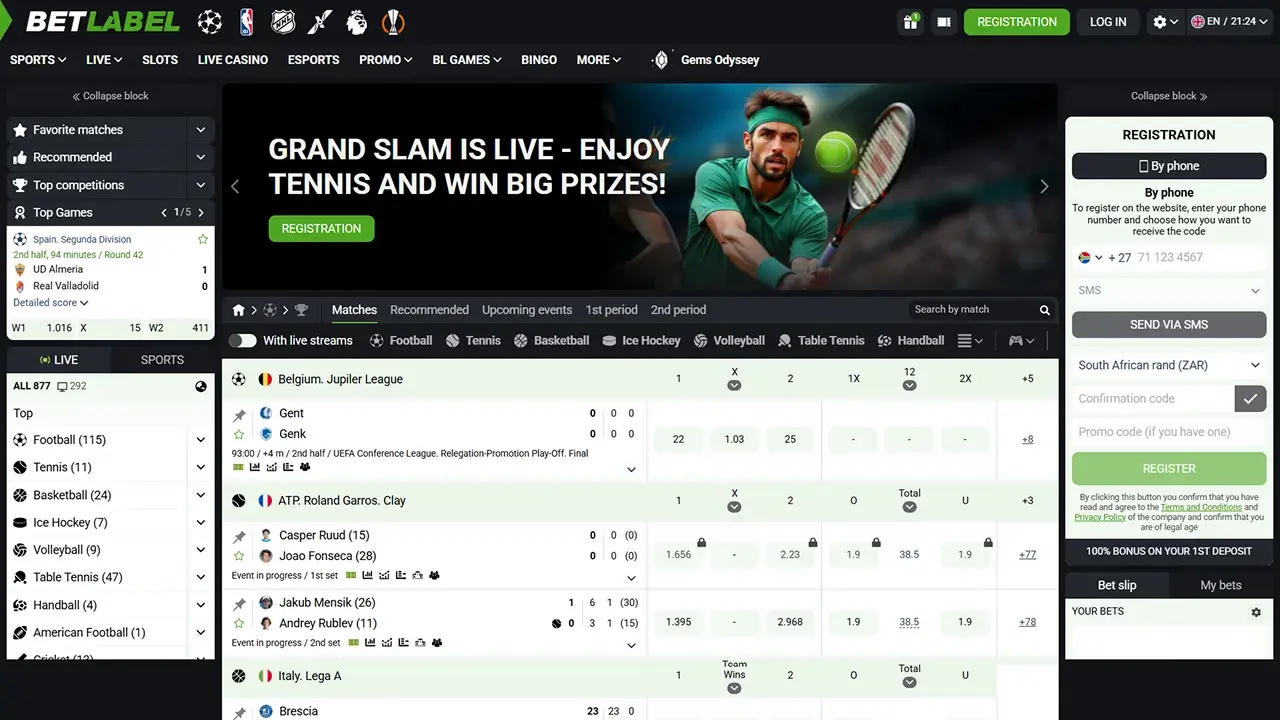The image size is (1280, 720).
Task: Confirm code with the checkmark button
Action: point(1250,399)
